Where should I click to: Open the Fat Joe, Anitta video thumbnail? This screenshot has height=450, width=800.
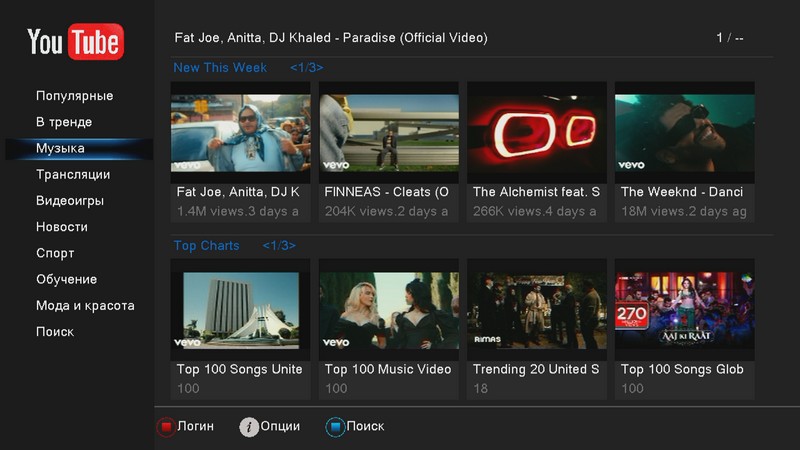click(240, 133)
